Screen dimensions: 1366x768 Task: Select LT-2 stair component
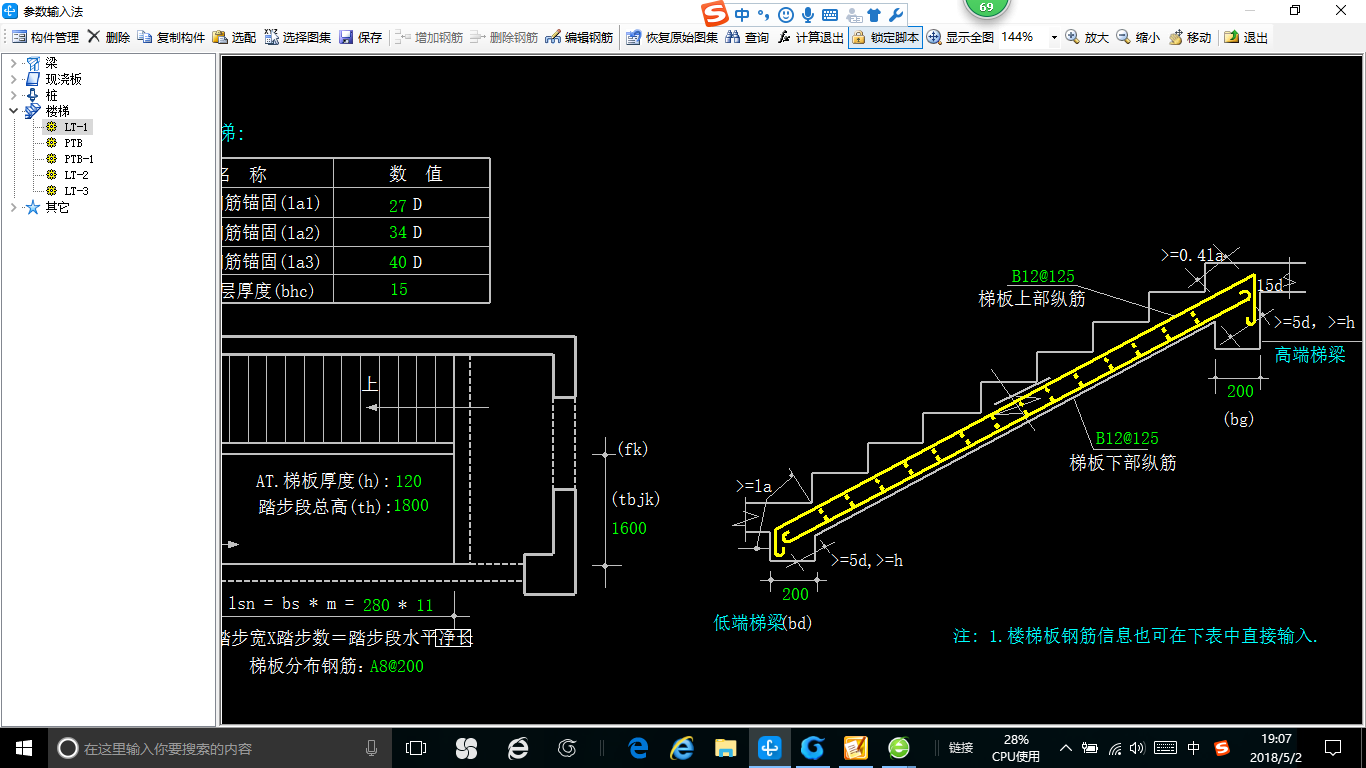[x=77, y=175]
